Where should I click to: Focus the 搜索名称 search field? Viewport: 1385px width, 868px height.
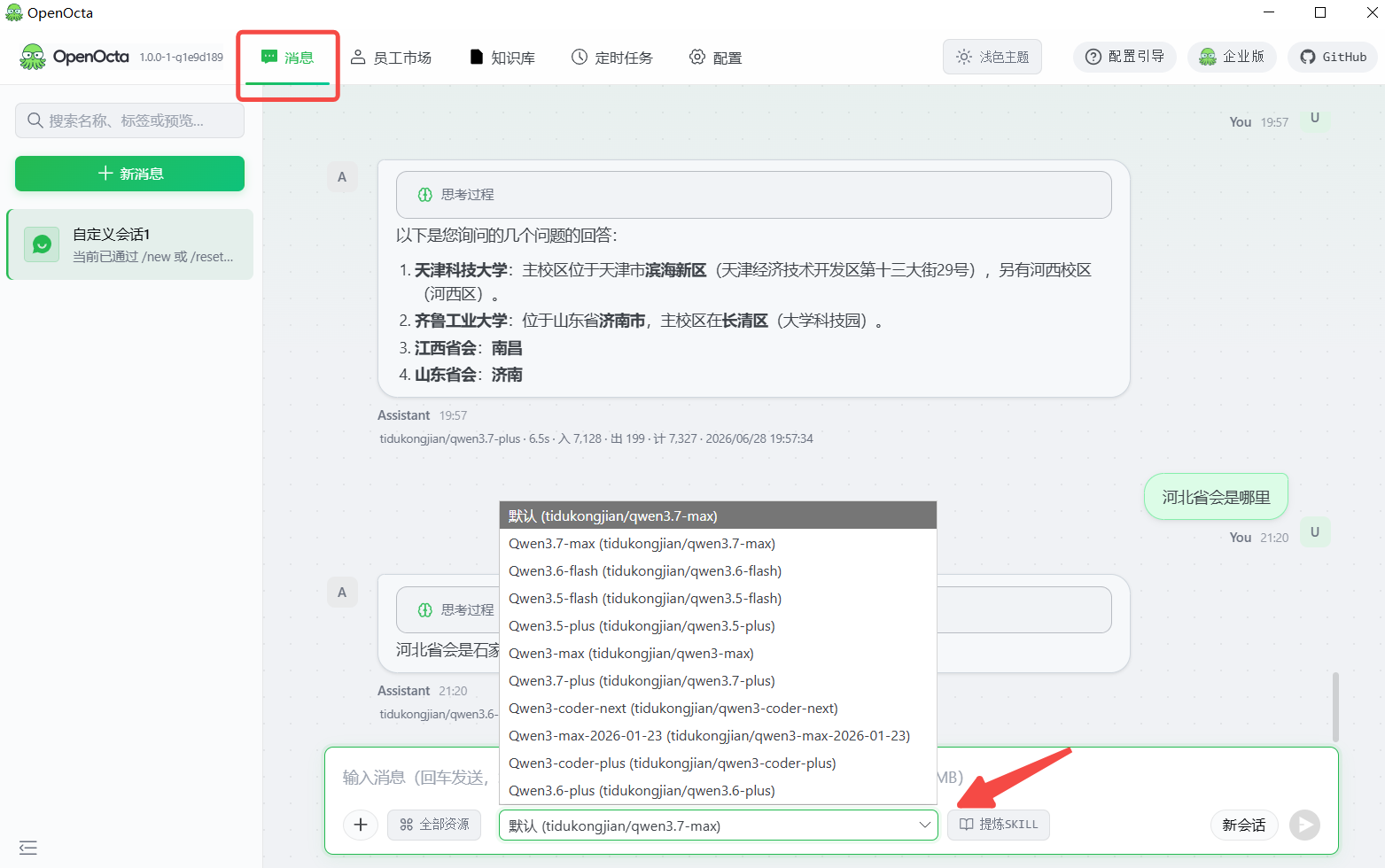(129, 120)
